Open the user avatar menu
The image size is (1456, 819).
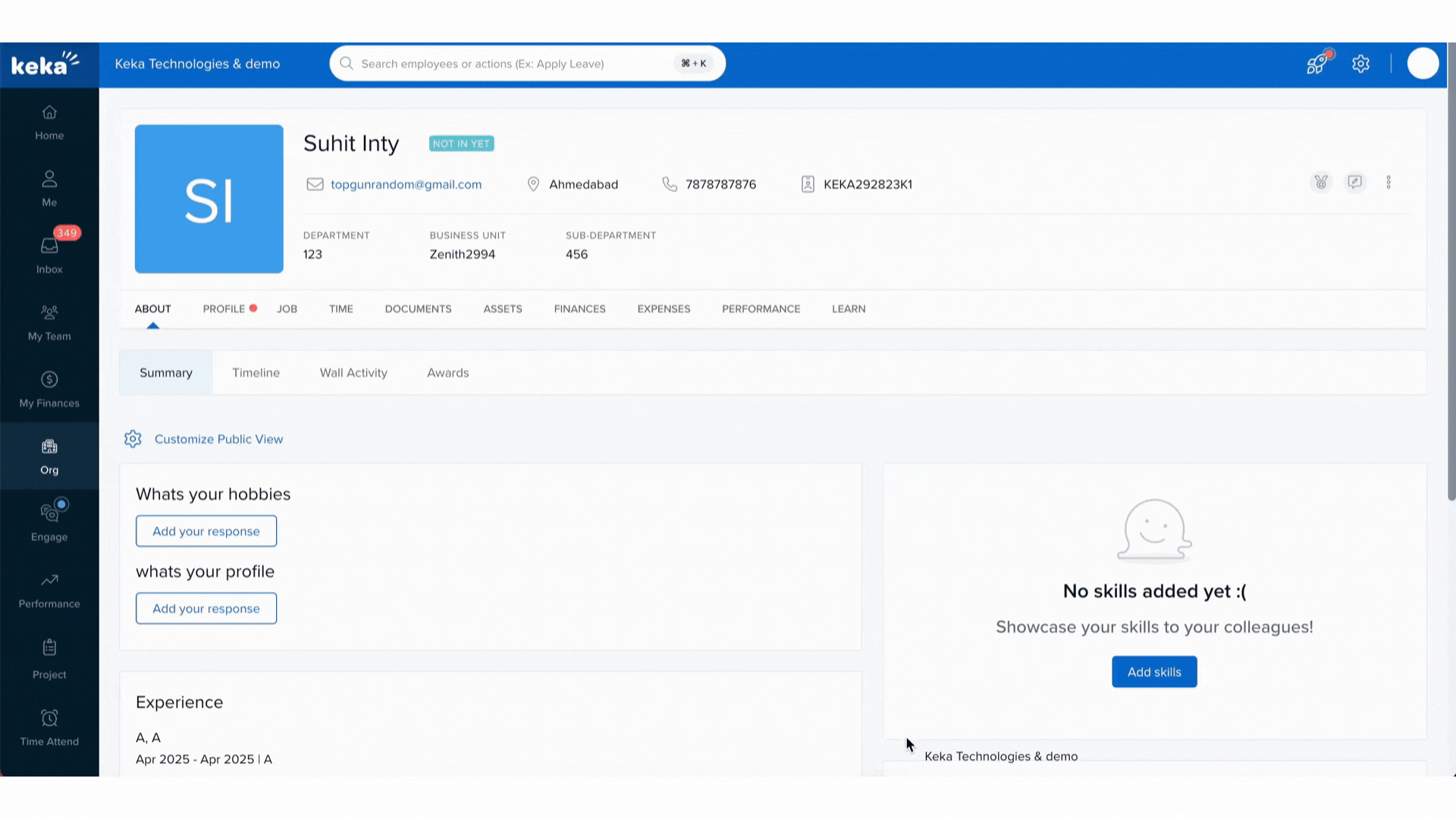pyautogui.click(x=1423, y=64)
